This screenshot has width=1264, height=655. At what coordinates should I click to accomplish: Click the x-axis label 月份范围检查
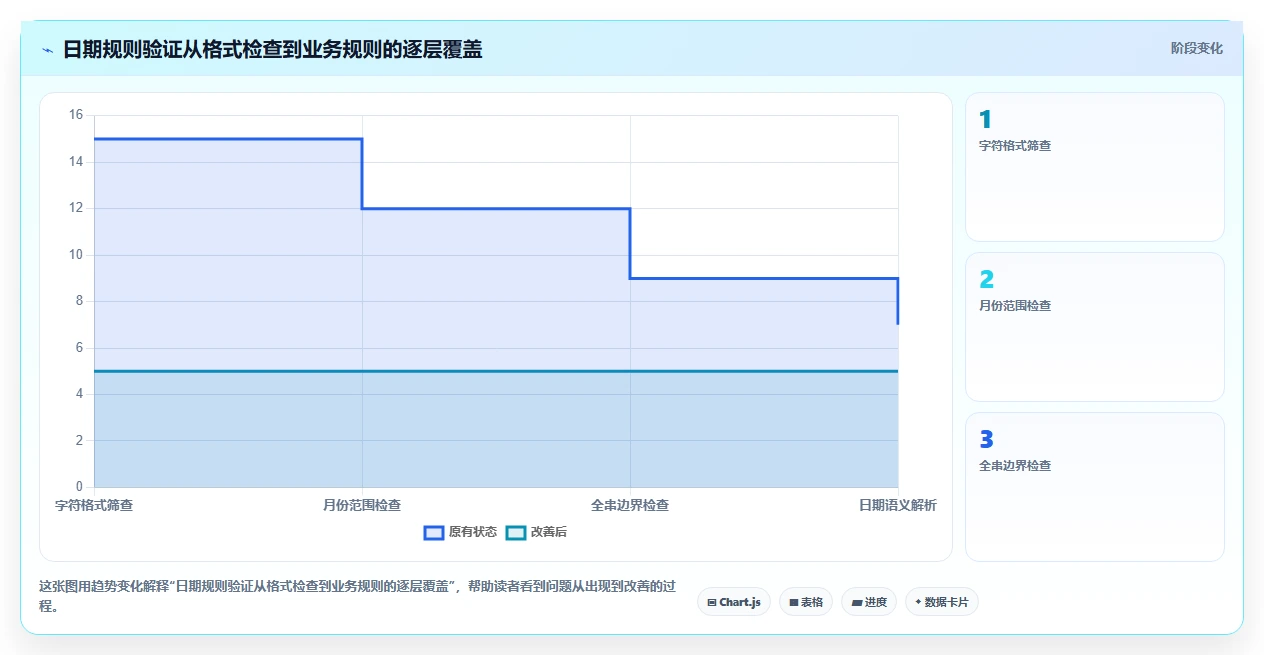click(x=362, y=505)
